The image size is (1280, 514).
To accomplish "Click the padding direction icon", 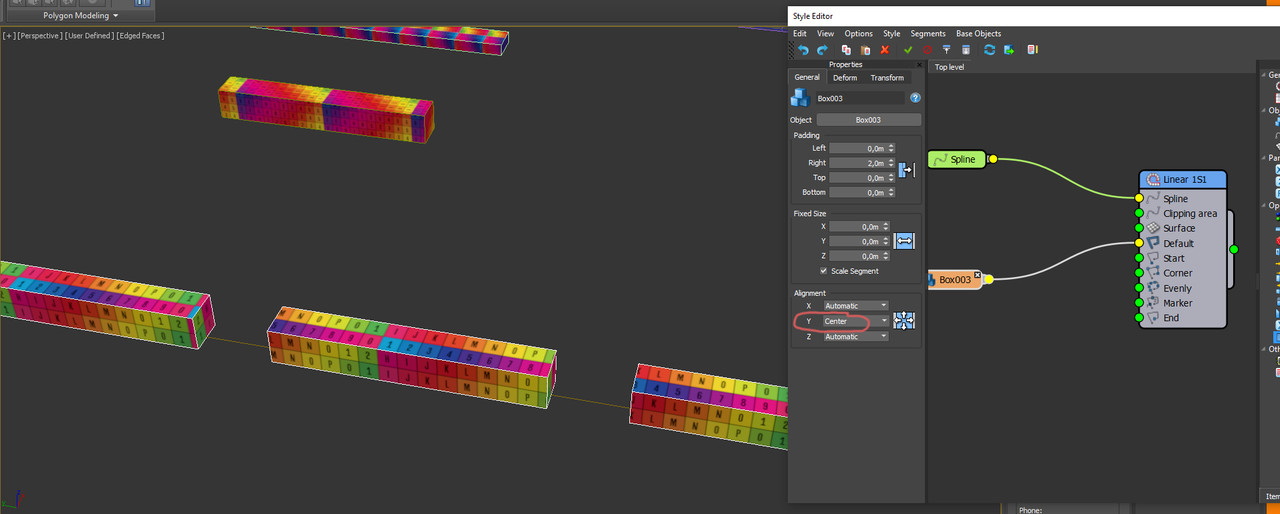I will click(906, 170).
